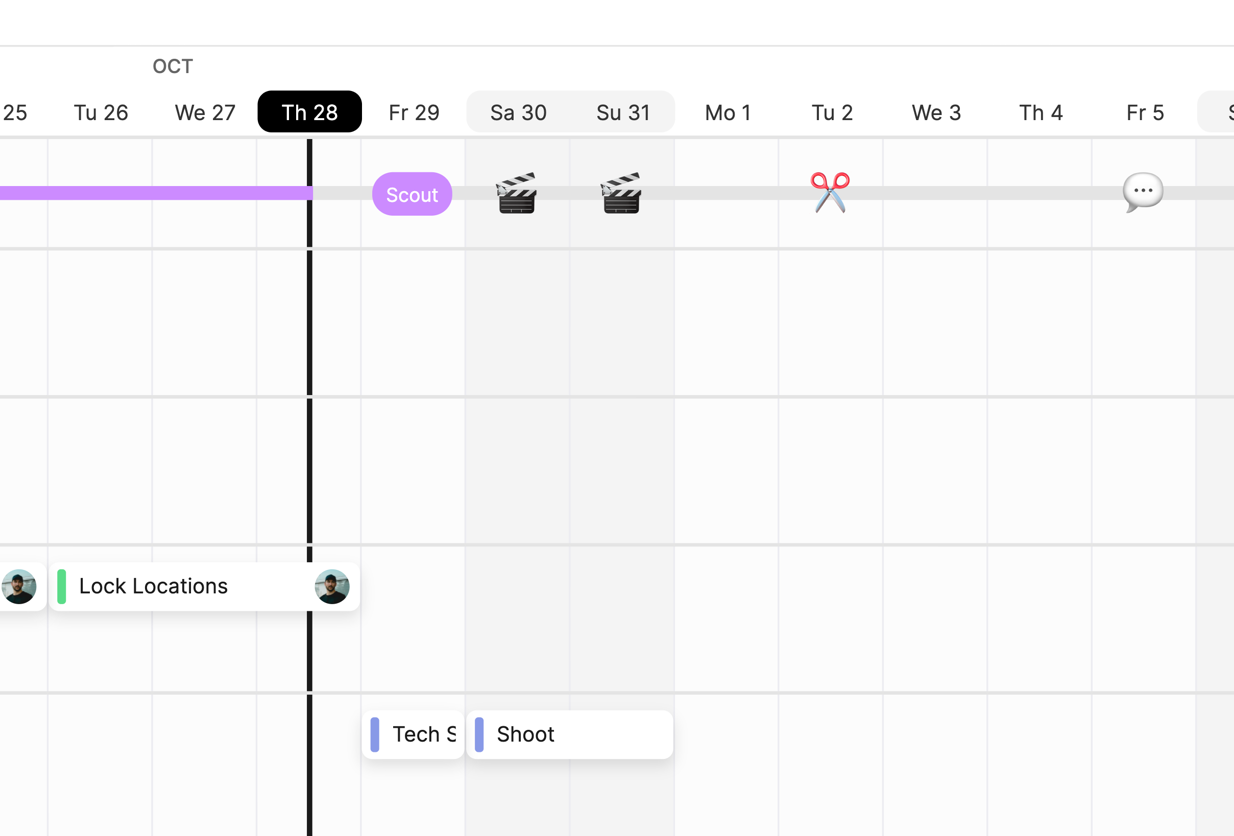Click the avatar on the task left of Lock Locations
1234x836 pixels.
19,587
